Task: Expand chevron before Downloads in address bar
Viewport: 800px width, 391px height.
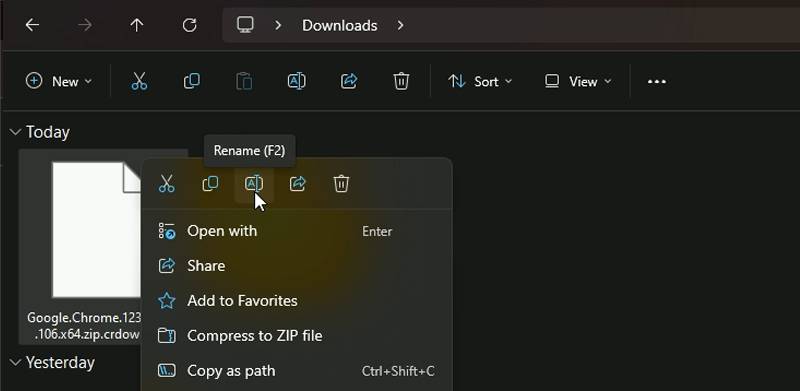Action: click(278, 25)
